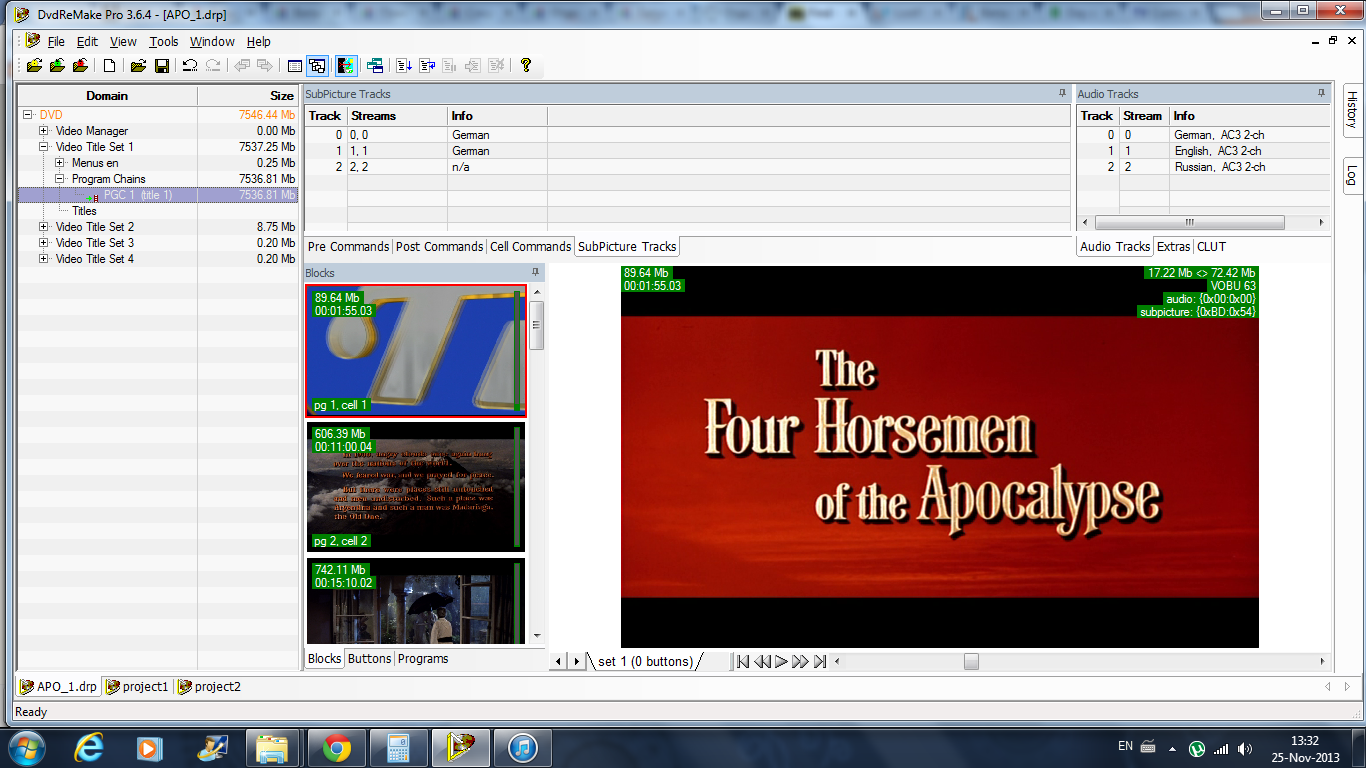Switch to the project2 document tab
The width and height of the screenshot is (1366, 768).
click(210, 687)
